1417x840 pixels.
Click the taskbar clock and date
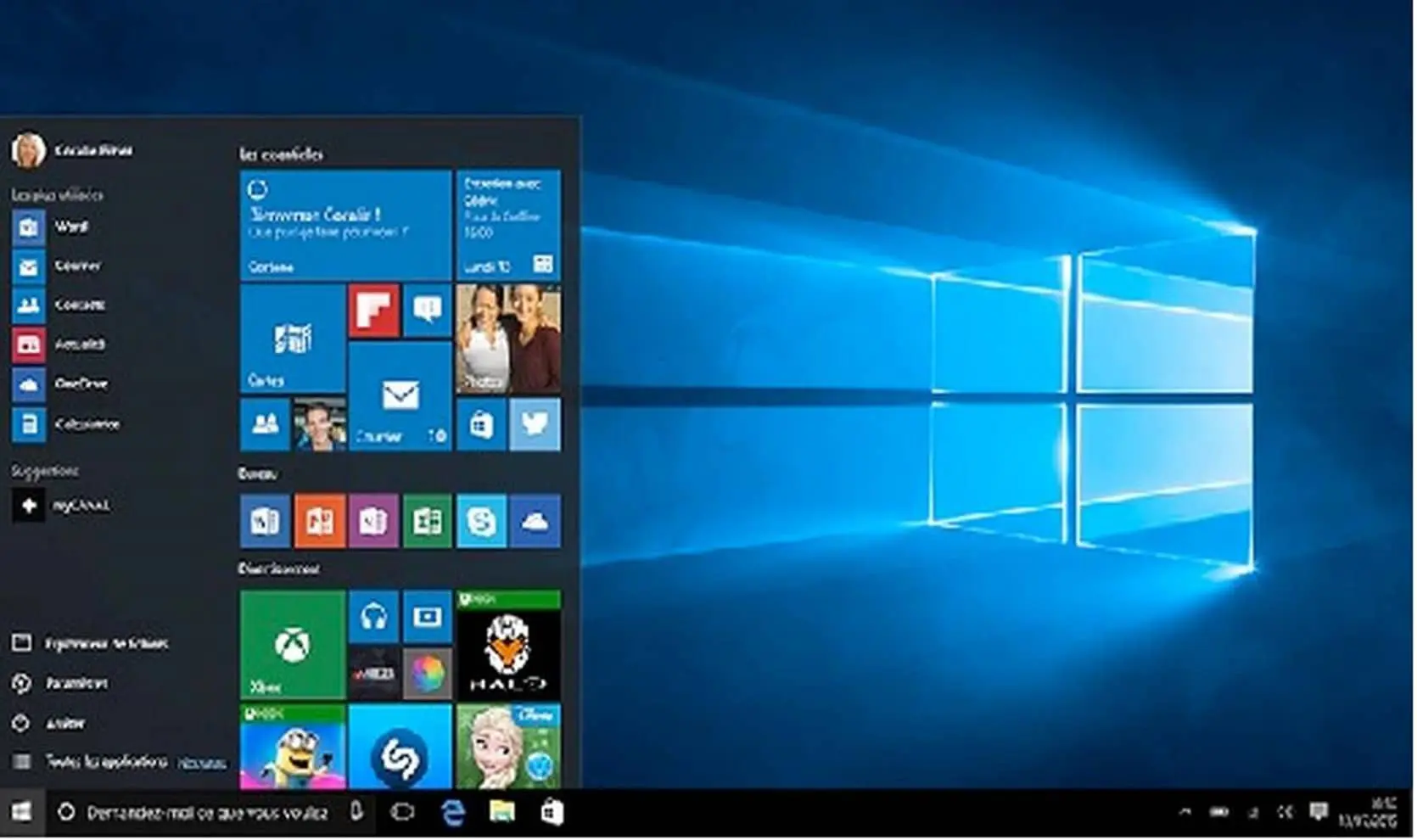[1369, 813]
